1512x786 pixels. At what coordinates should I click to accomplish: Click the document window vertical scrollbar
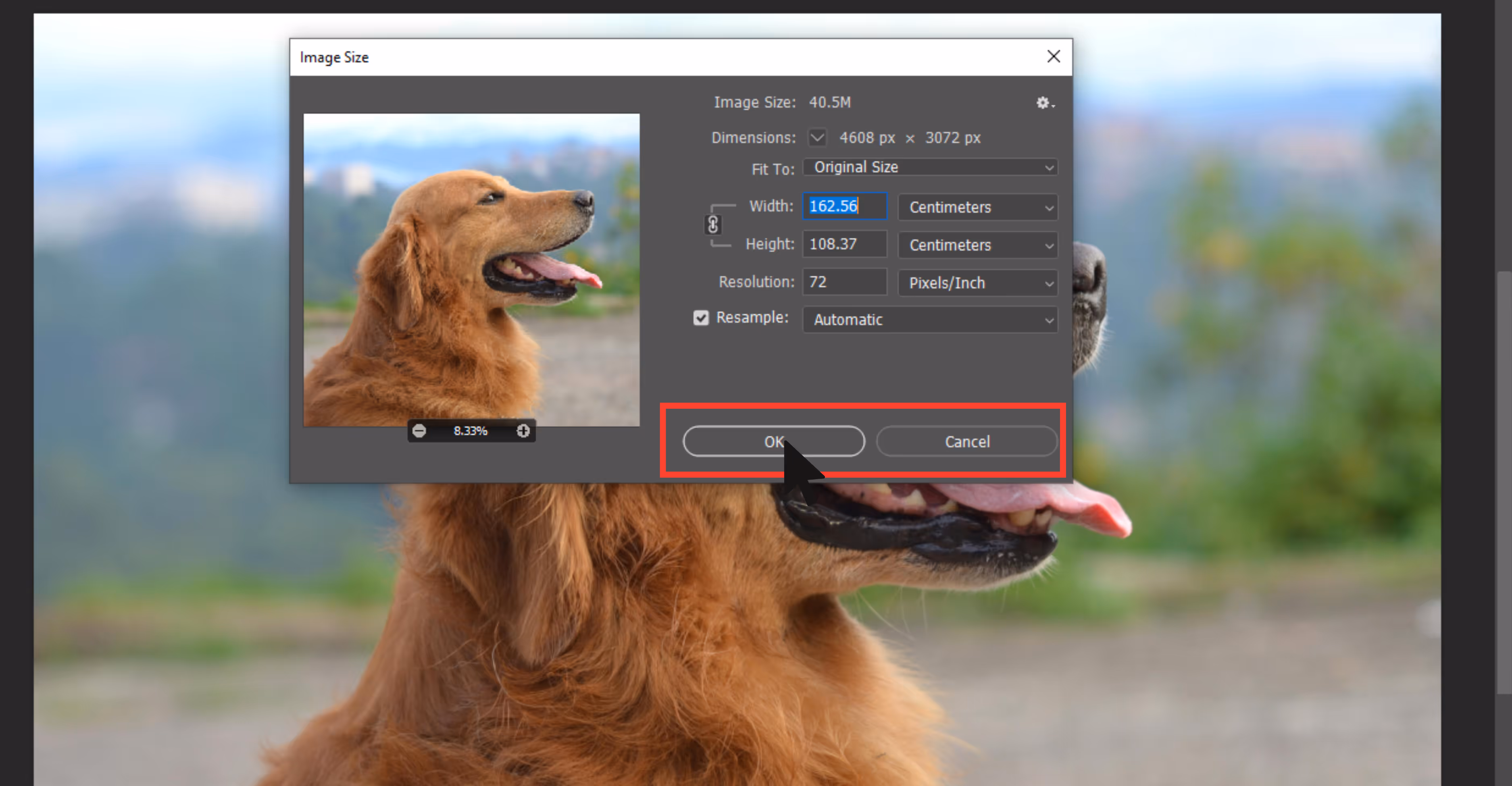(x=1504, y=483)
